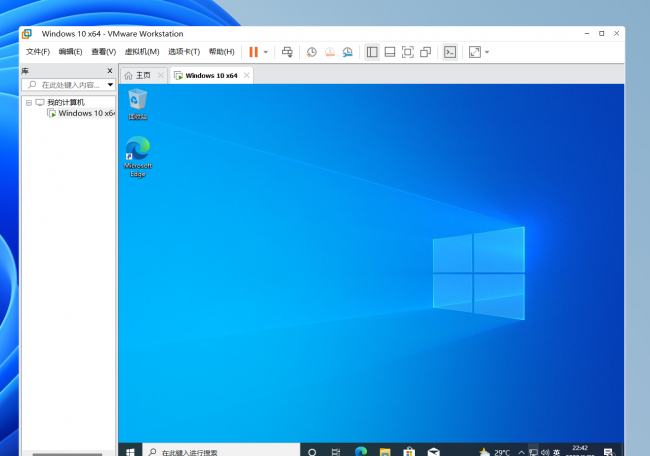Click the stretch guest display icon
650x456 pixels.
pos(475,52)
